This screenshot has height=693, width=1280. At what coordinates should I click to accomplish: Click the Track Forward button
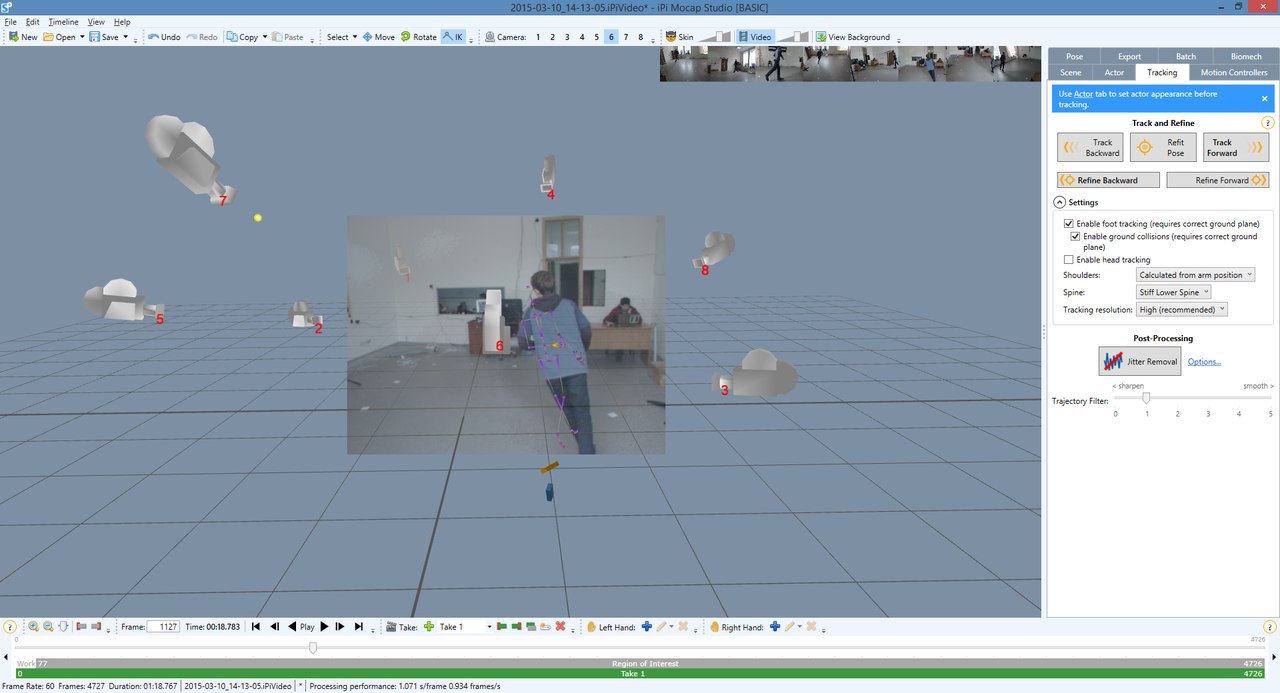coord(1236,148)
